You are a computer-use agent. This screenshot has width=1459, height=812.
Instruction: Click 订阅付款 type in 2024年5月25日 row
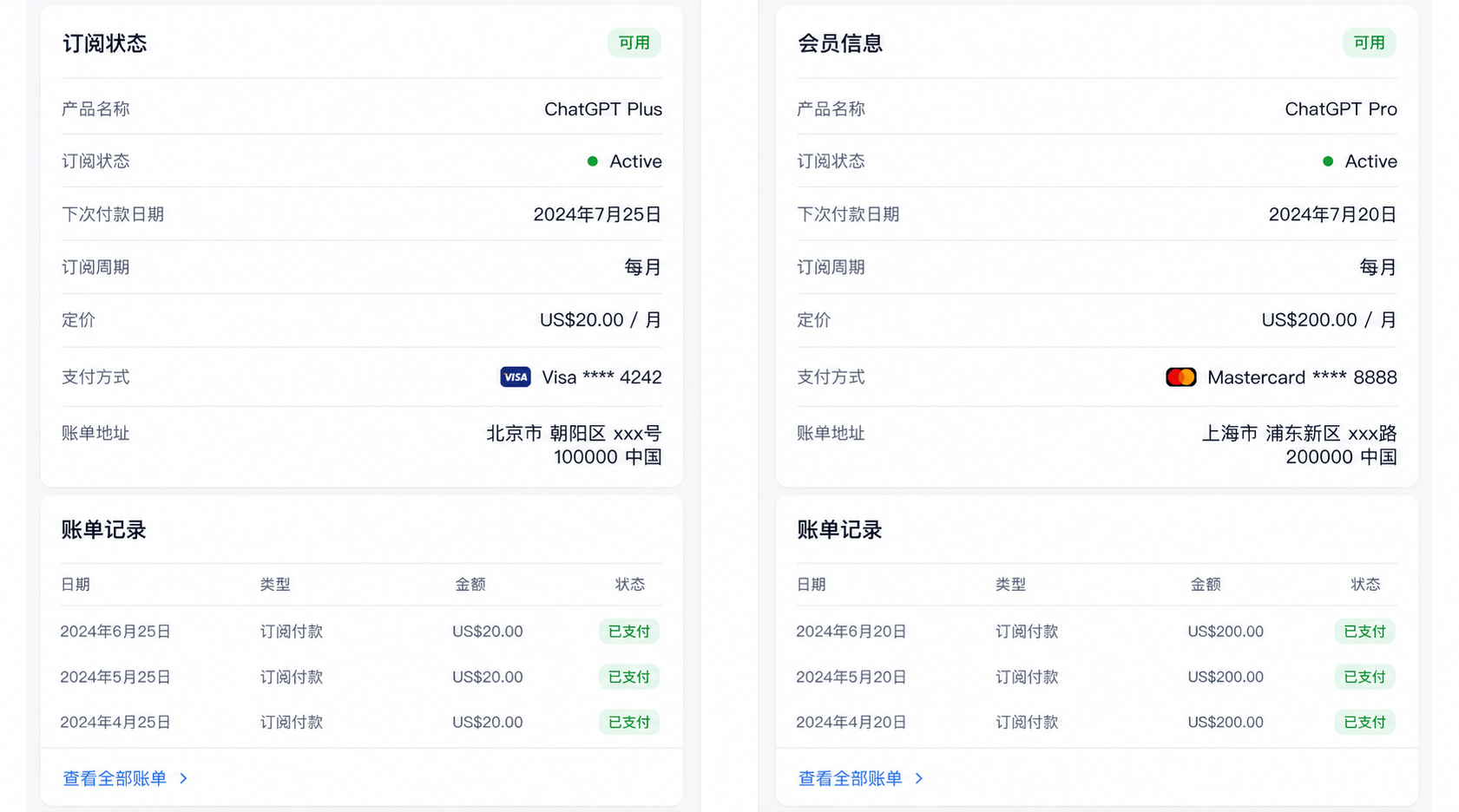292,677
